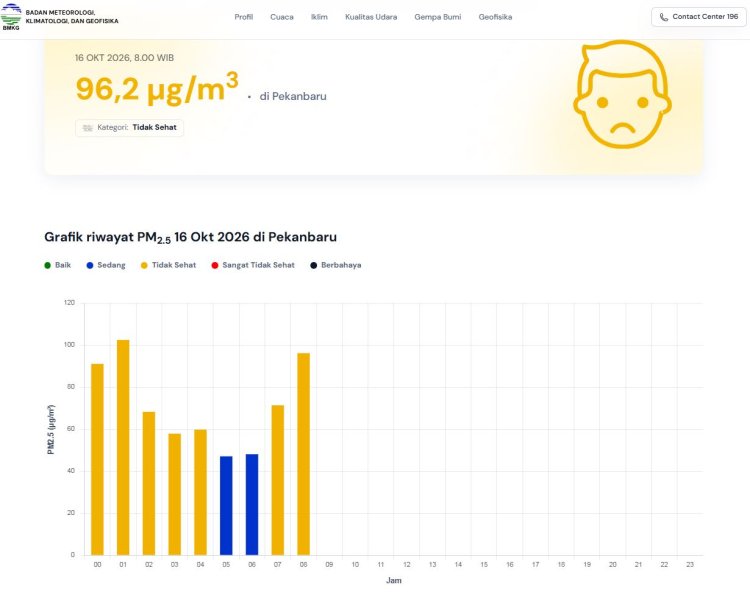Click the 100 y-axis tick label
The width and height of the screenshot is (750, 593).
(69, 345)
